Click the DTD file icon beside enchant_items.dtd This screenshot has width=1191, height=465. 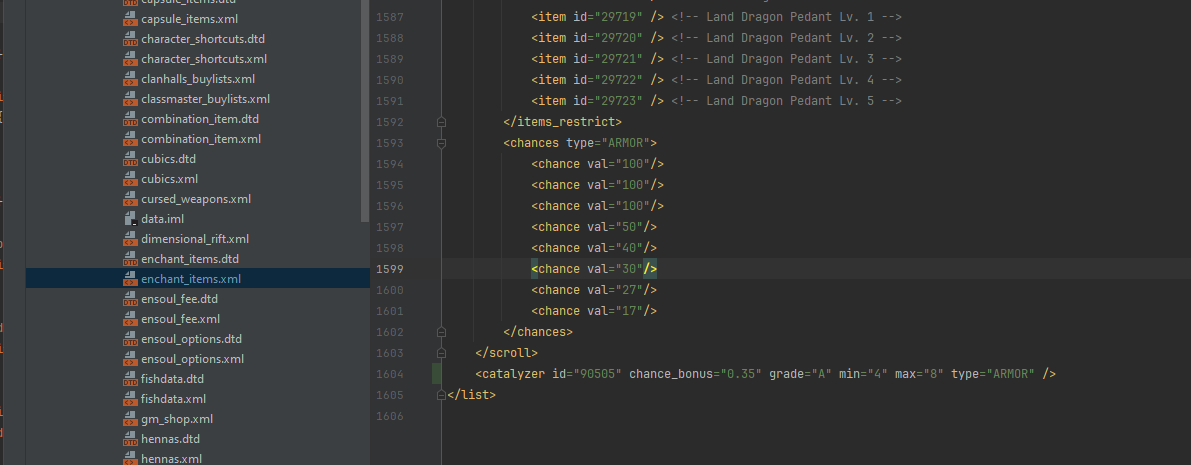coord(129,259)
